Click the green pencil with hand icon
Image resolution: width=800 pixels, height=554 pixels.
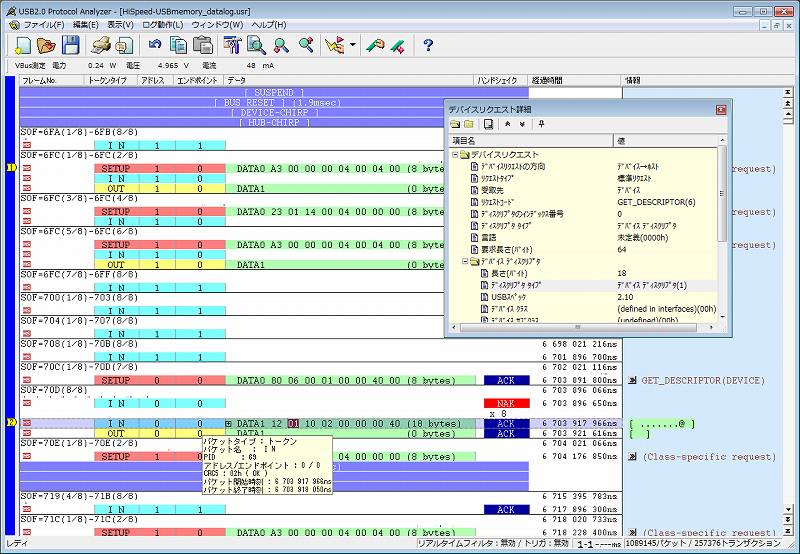coord(375,45)
